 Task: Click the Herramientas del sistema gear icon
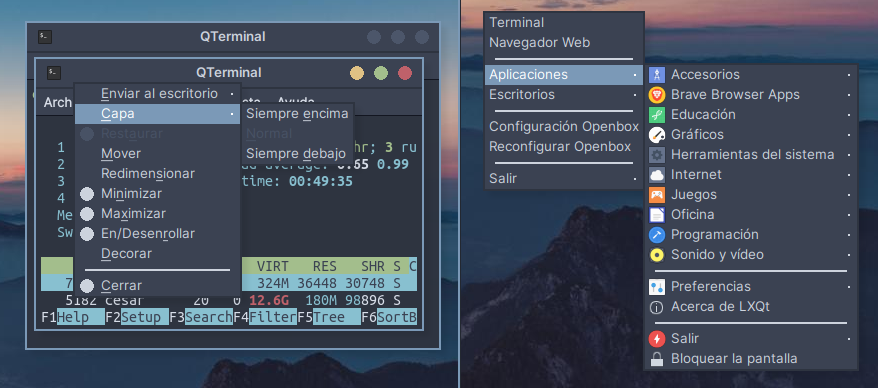click(x=656, y=155)
